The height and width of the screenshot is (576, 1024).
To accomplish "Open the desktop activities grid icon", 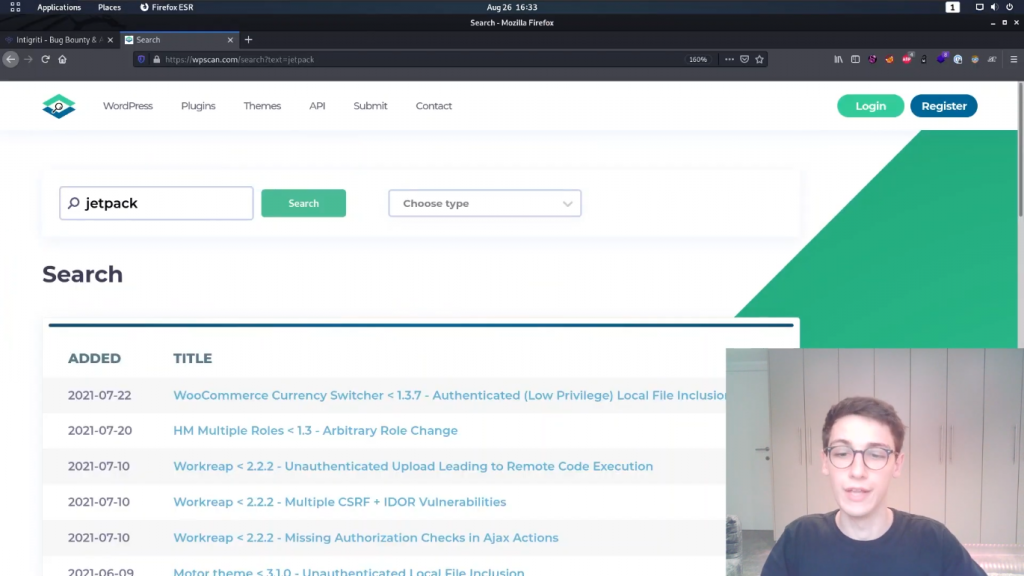I will (15, 7).
